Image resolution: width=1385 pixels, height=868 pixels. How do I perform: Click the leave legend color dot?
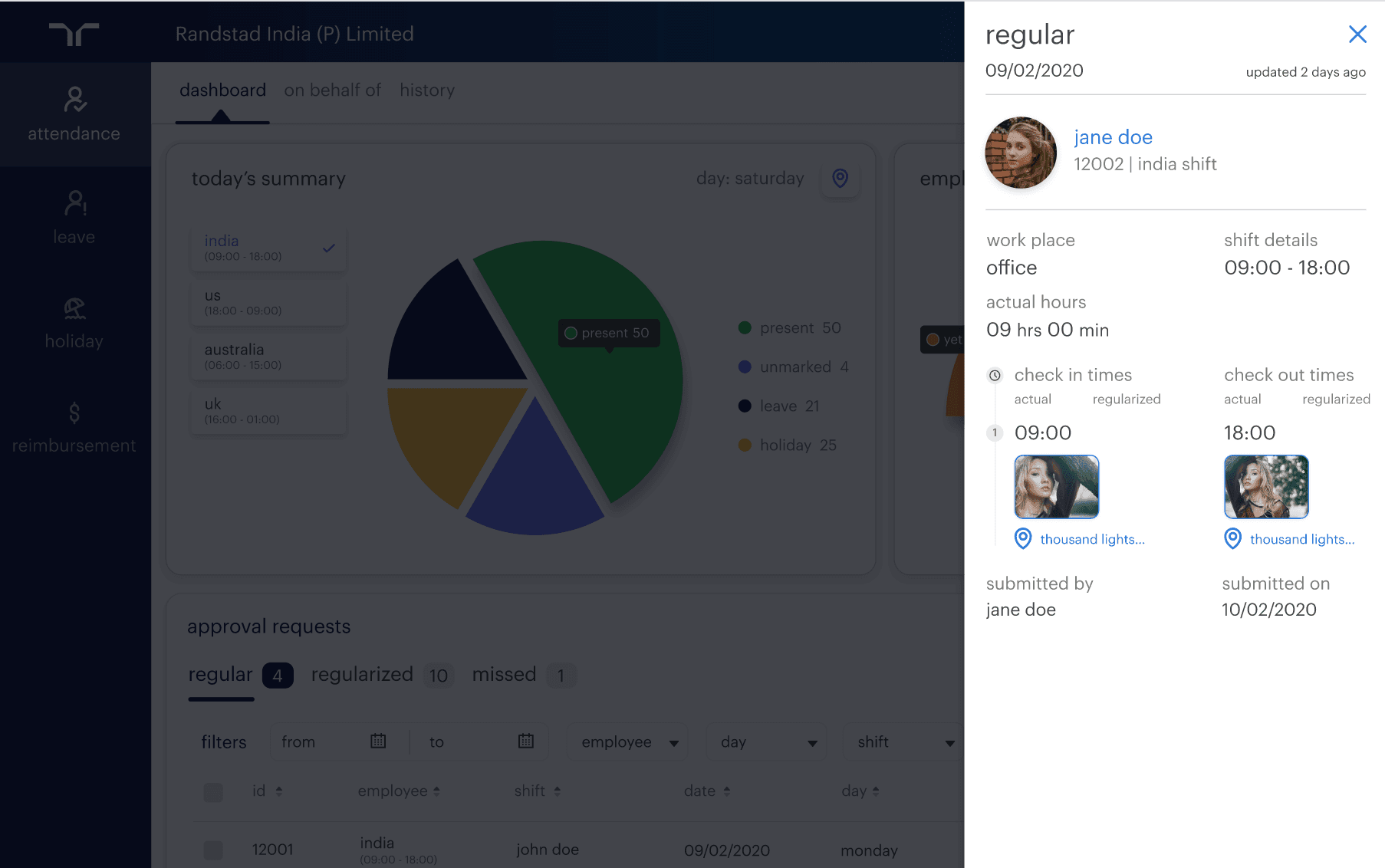[745, 406]
